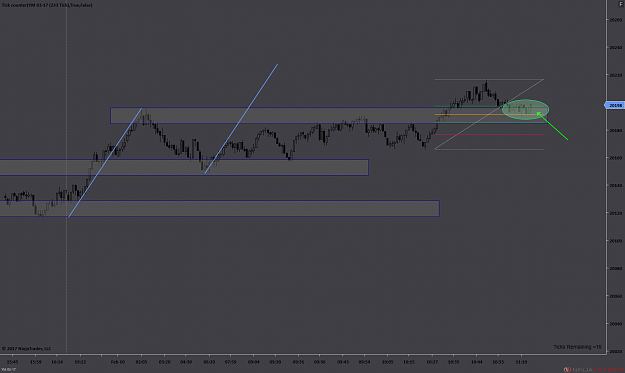
Task: Select the upper white dashed horizontal line
Action: tap(489, 80)
